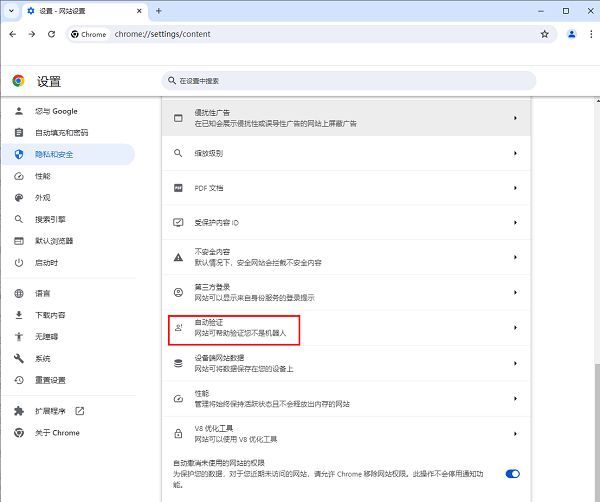Select 自动填充和密码 in the sidebar
Image resolution: width=600 pixels, height=502 pixels.
point(61,132)
